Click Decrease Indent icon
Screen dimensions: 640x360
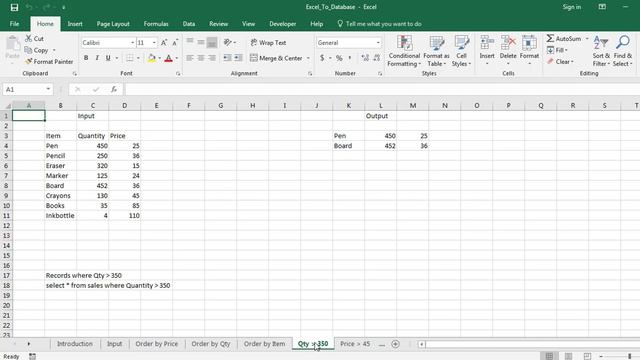coord(227,58)
